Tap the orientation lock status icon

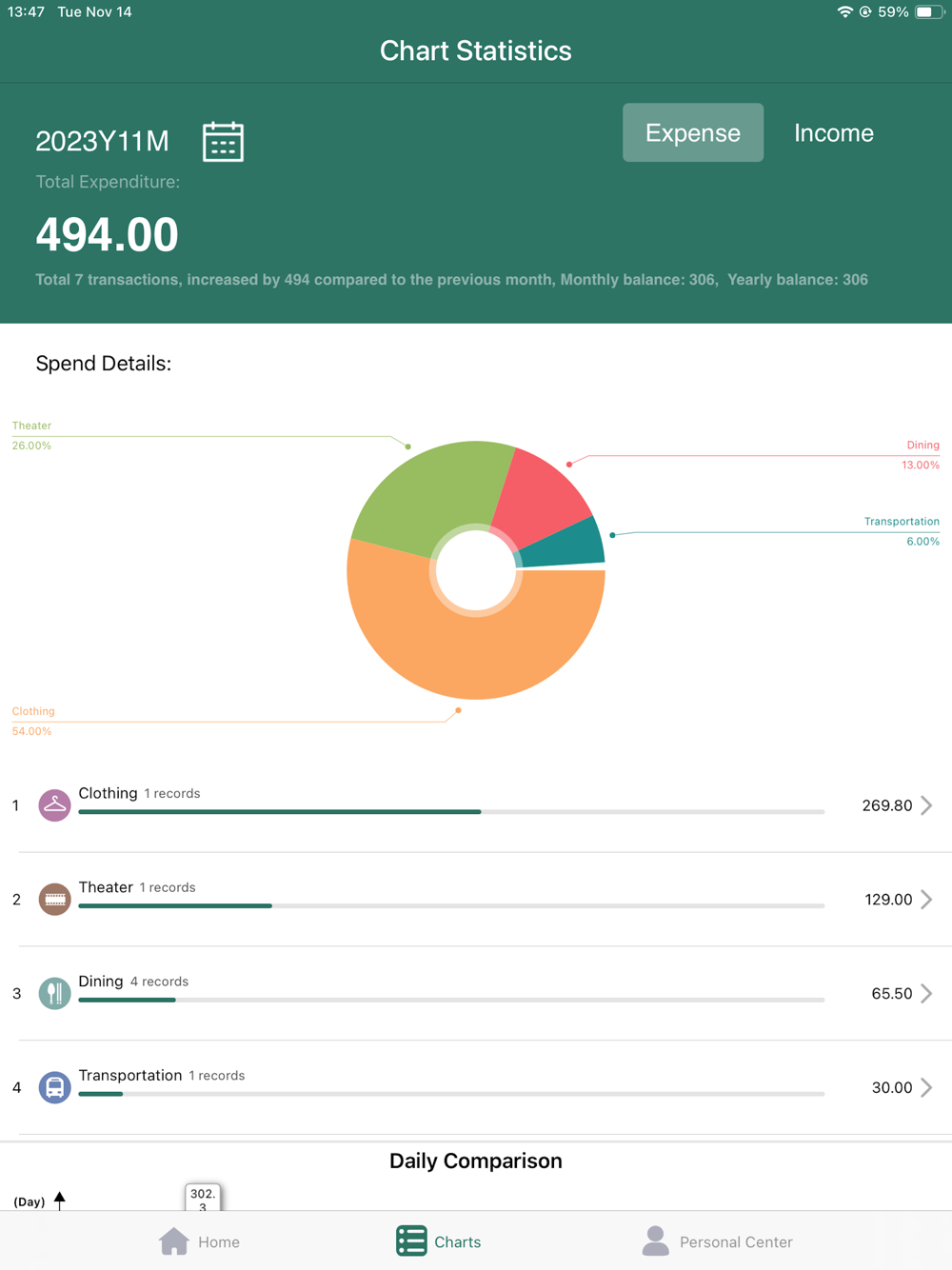point(865,12)
